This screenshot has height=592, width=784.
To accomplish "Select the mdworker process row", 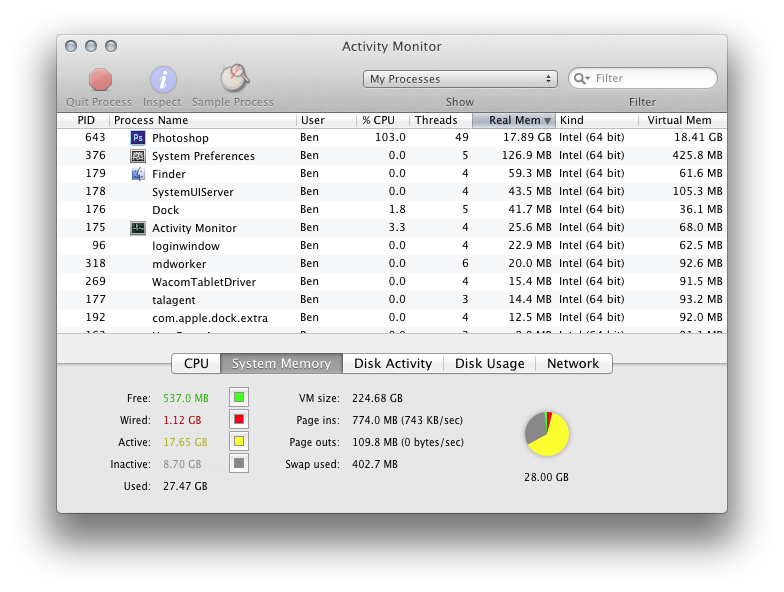I will [392, 264].
